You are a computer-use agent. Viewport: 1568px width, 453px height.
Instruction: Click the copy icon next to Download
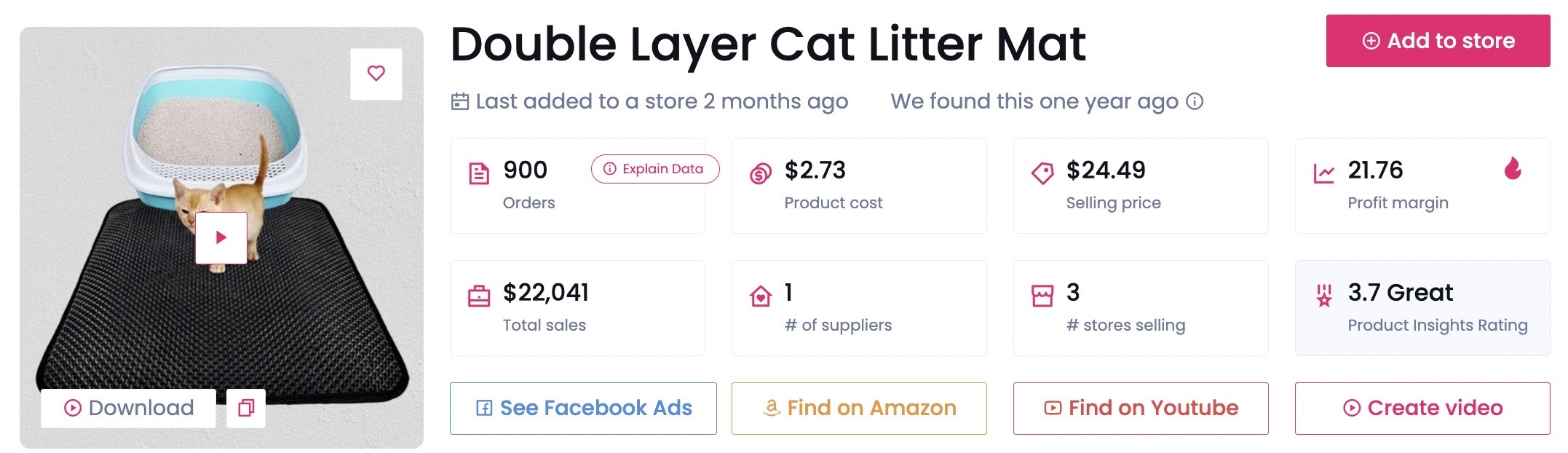coord(246,408)
